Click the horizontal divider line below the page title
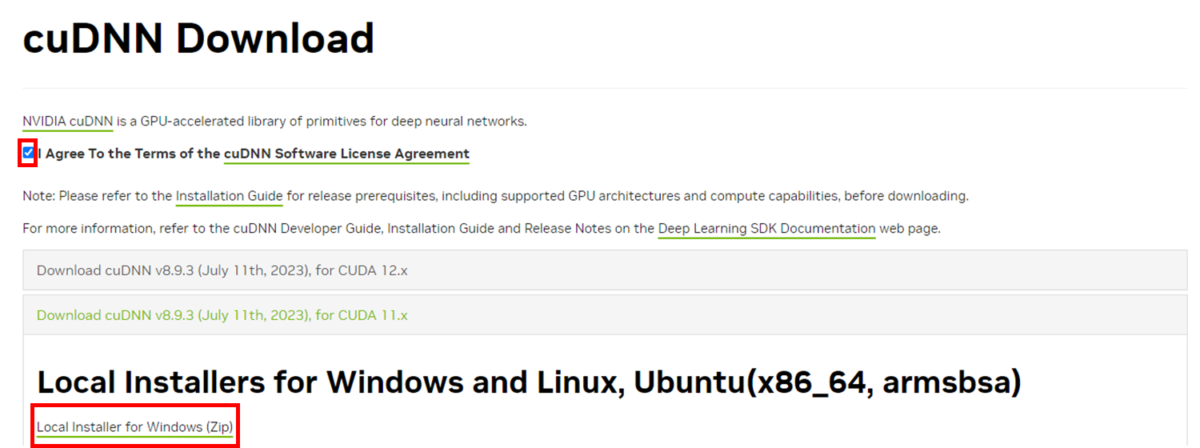The width and height of the screenshot is (1200, 448). pyautogui.click(x=600, y=88)
